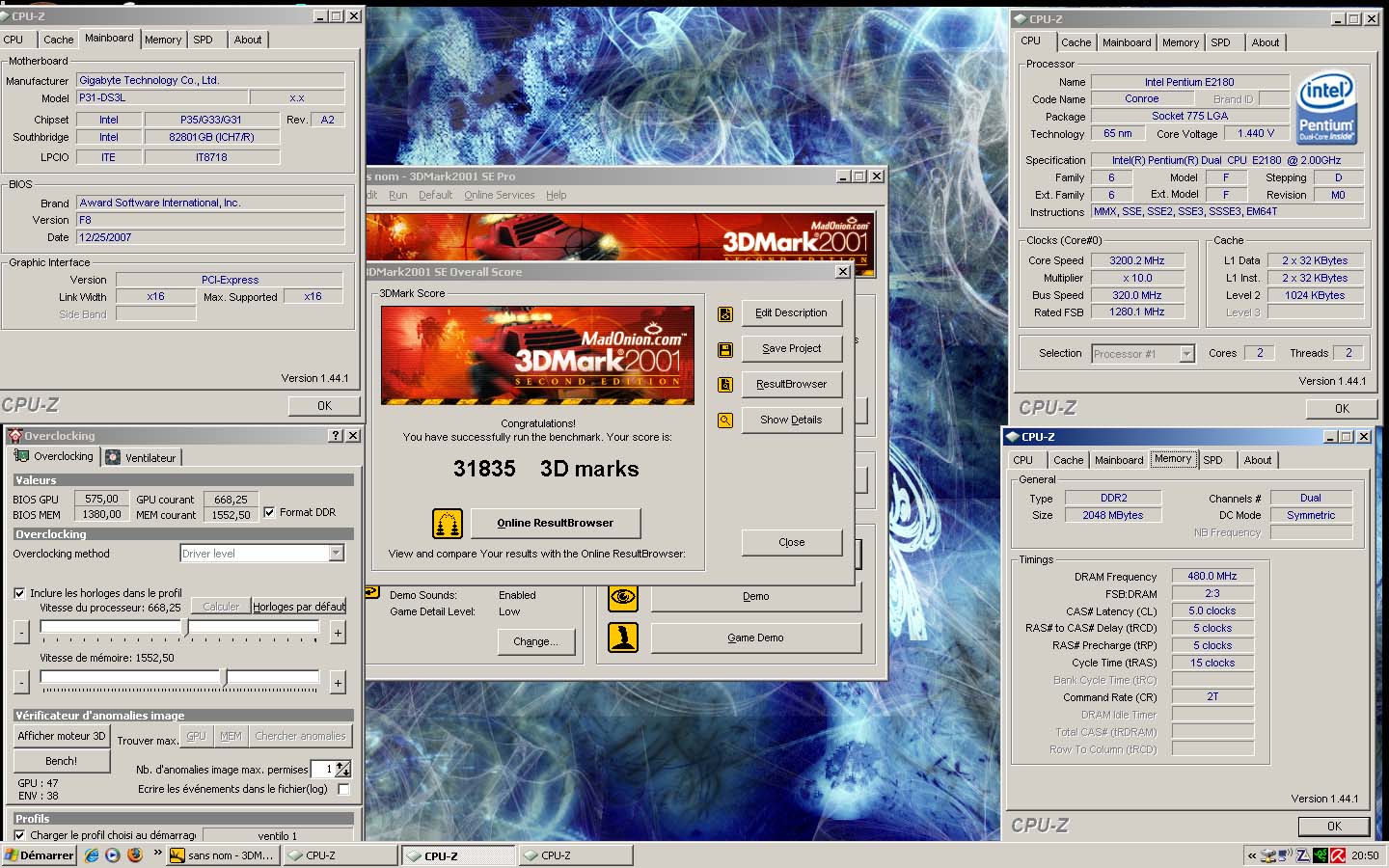This screenshot has width=1389, height=868.
Task: Click the Online ResultBrowser yellow icon
Action: tap(448, 523)
